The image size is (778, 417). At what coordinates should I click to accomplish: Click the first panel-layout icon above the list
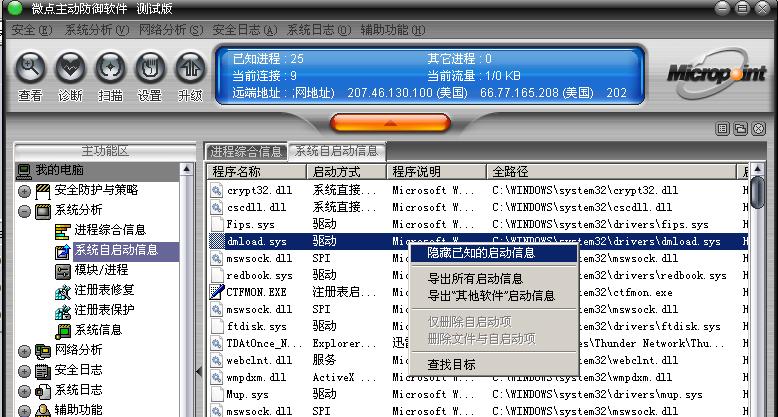(722, 129)
